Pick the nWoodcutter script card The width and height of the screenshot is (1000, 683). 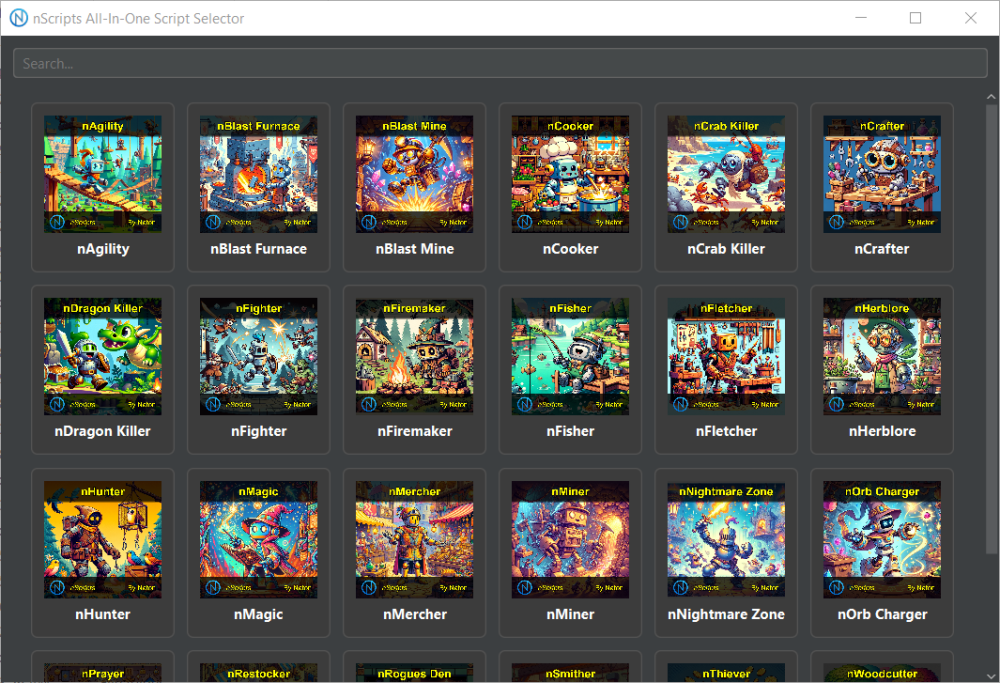(882, 666)
